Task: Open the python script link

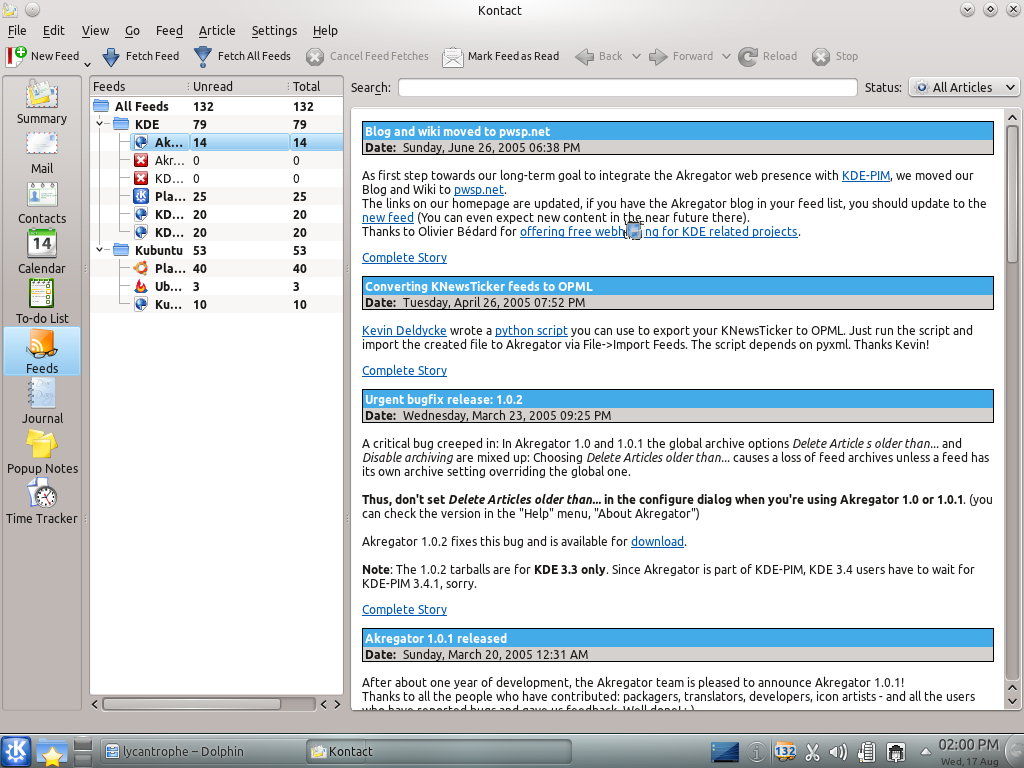Action: 531,330
